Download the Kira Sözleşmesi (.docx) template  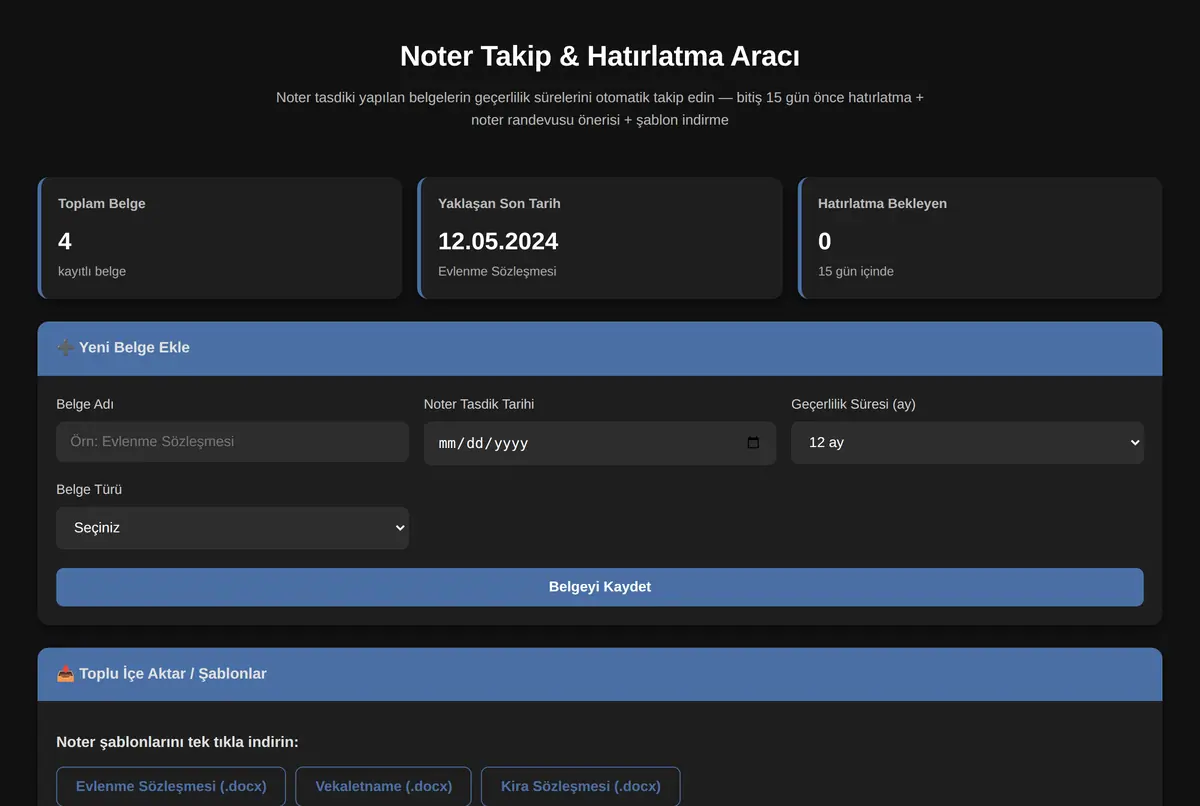tap(581, 786)
